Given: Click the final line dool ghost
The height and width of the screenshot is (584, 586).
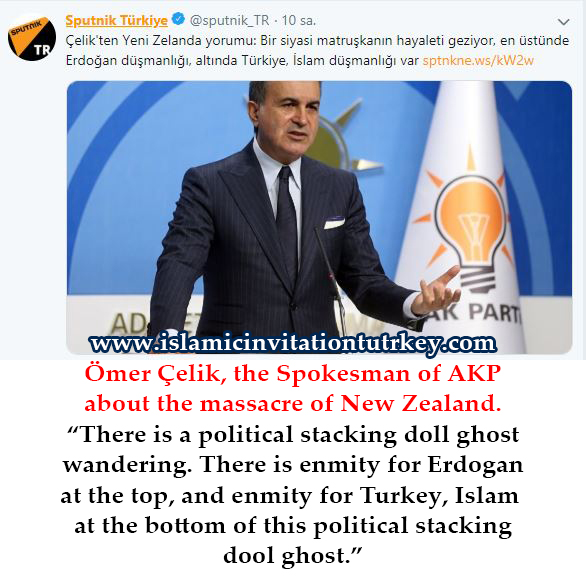Looking at the screenshot, I should (x=293, y=556).
